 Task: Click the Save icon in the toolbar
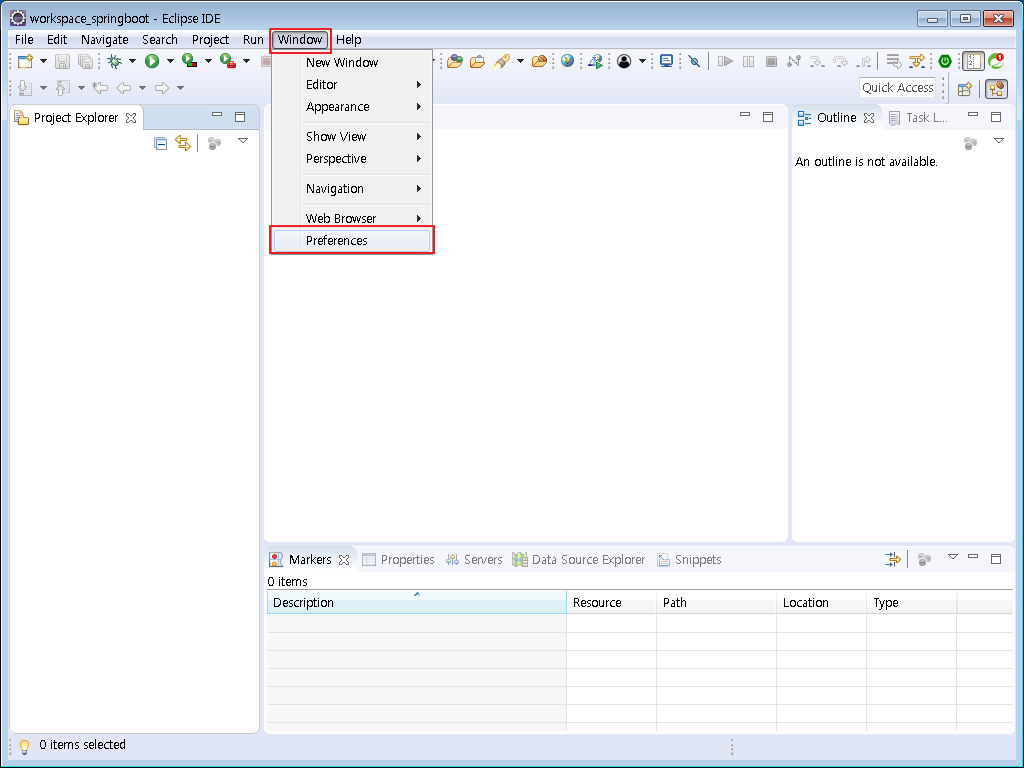[x=62, y=61]
